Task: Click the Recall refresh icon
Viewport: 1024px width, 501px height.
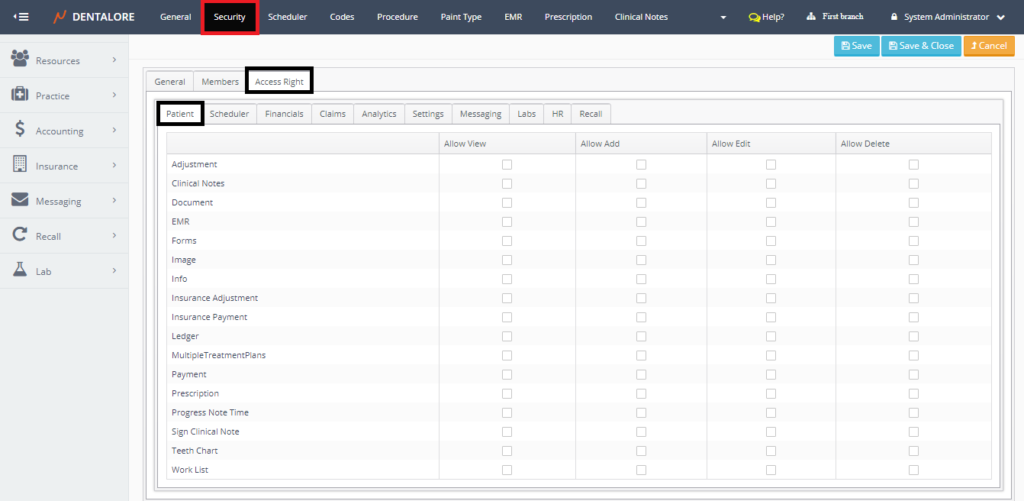Action: [x=19, y=236]
